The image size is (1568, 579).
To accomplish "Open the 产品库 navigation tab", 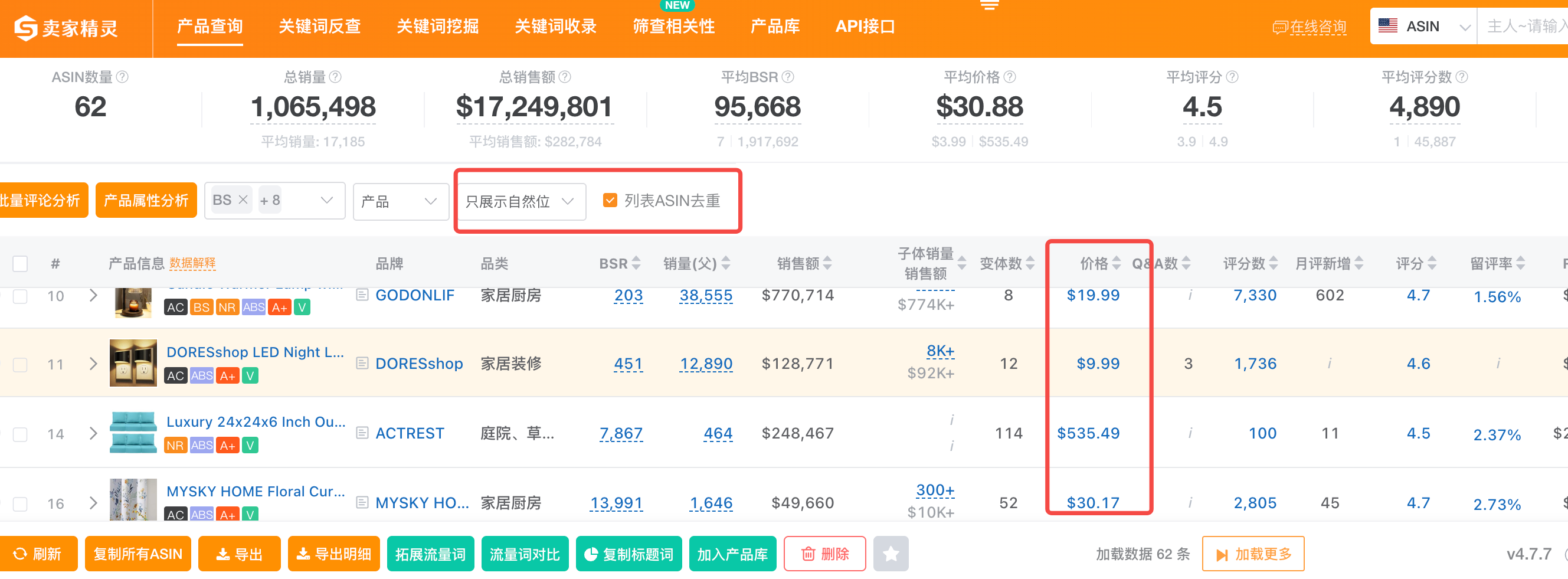I will 774,27.
